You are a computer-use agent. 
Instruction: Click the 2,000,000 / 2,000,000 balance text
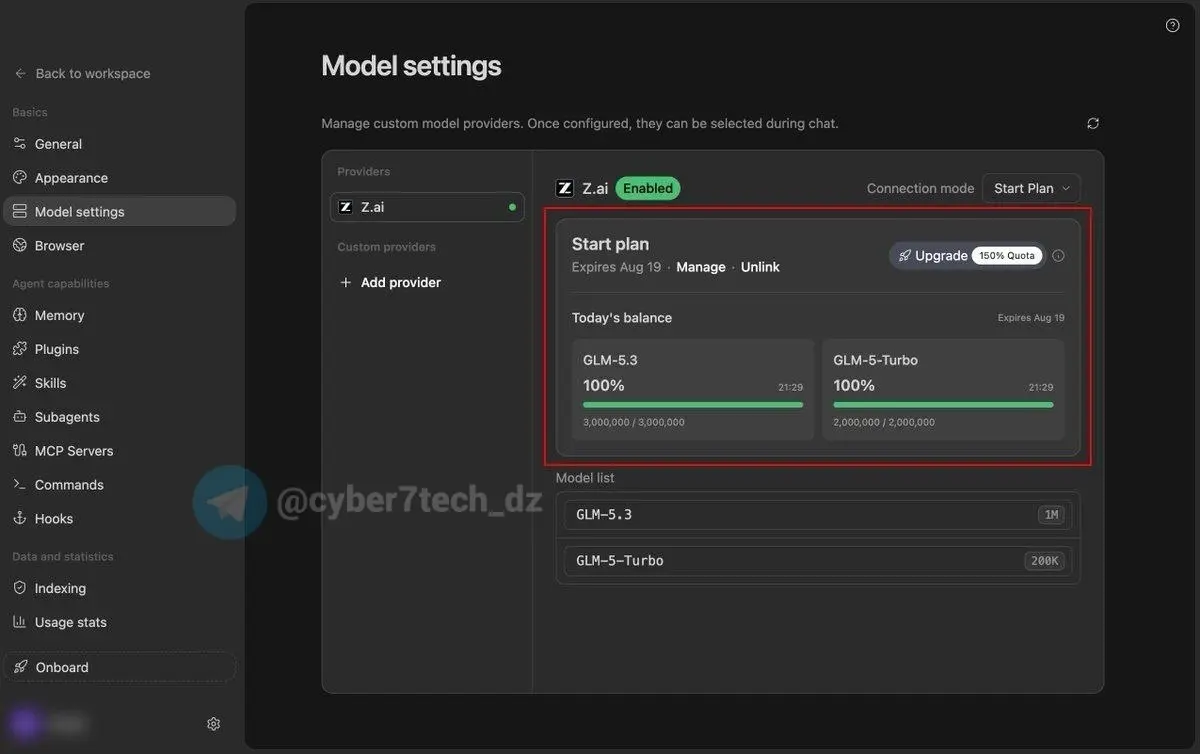pos(884,422)
